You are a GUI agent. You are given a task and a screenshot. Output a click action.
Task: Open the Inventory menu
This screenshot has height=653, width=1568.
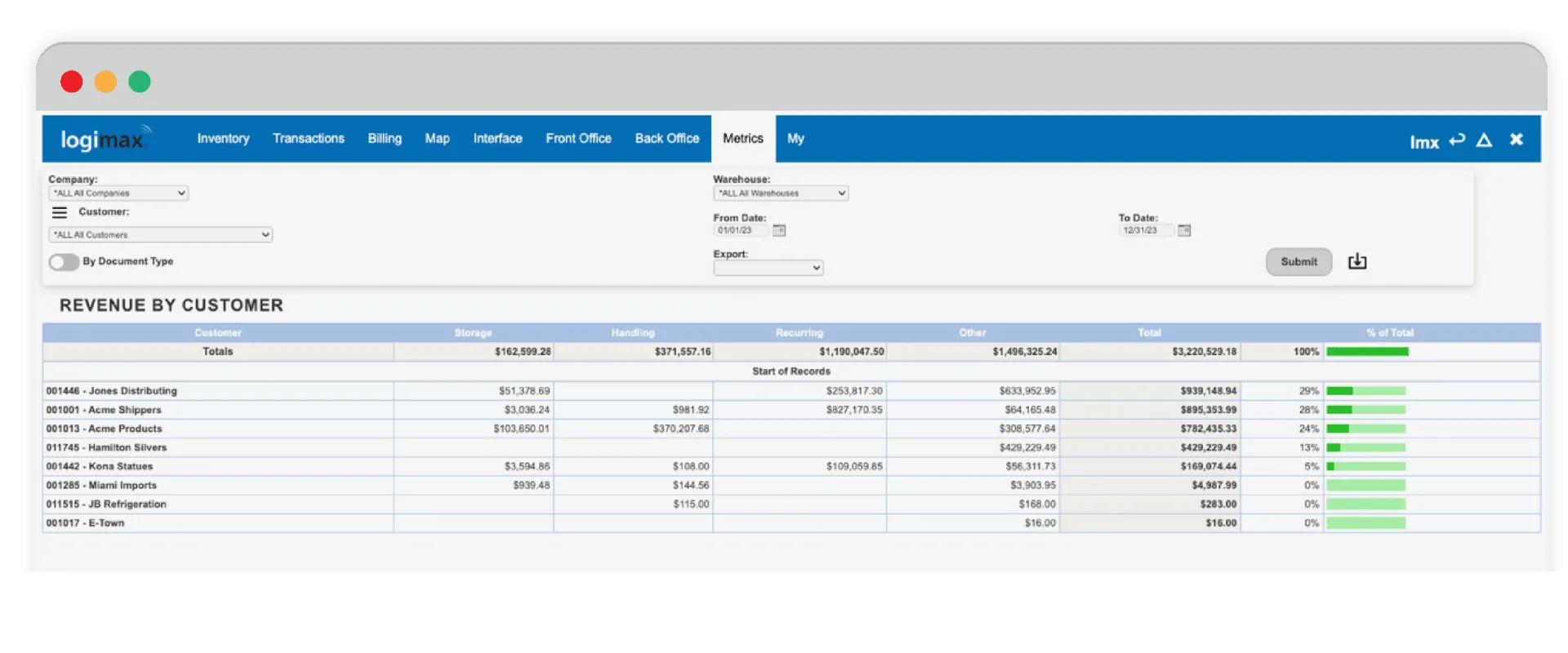[223, 139]
